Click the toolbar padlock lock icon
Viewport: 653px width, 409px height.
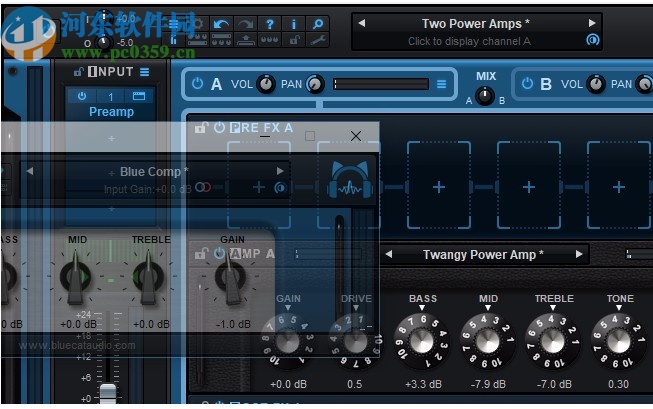[x=294, y=40]
